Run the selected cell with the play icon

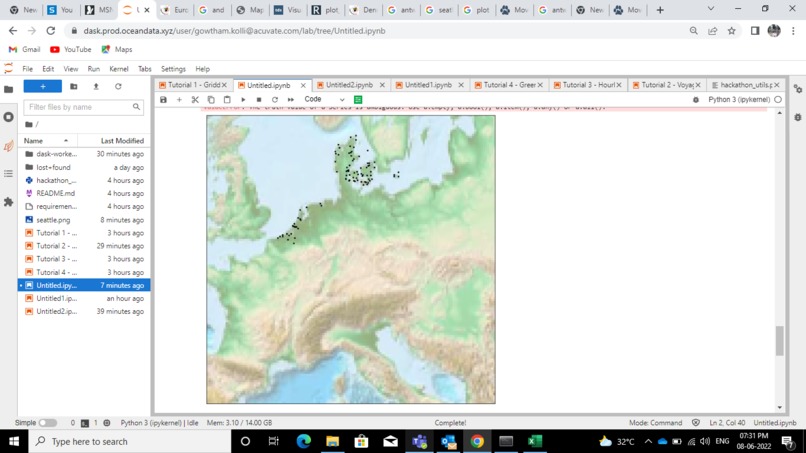pyautogui.click(x=243, y=100)
